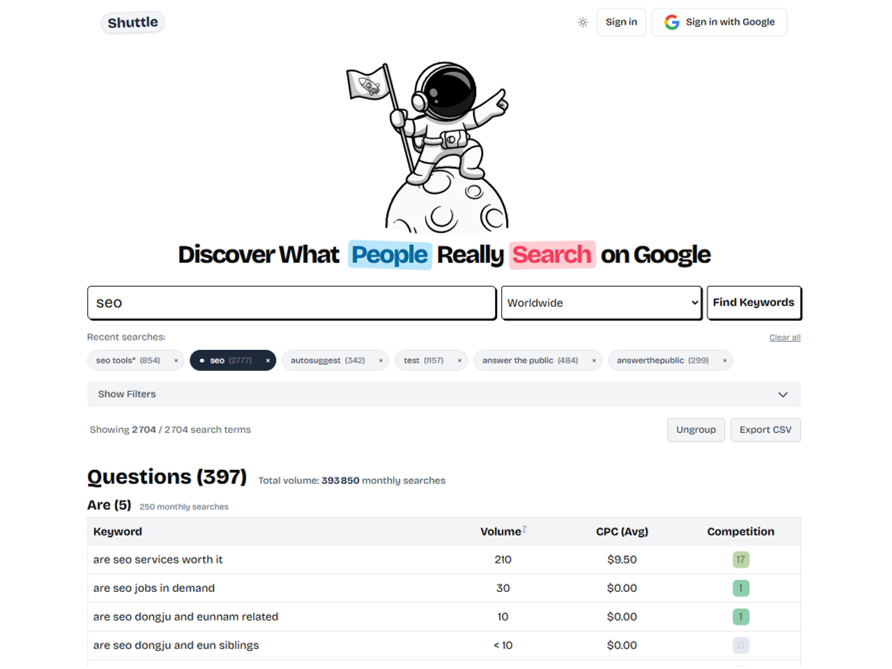Click the 210 volume value
The image size is (892, 669).
(503, 560)
